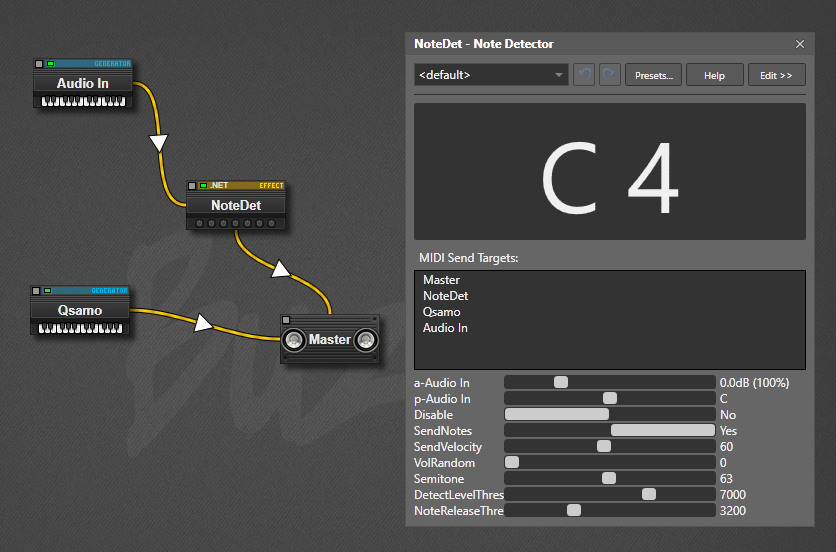Click the undo arrow in NoteDet window
This screenshot has width=836, height=552.
pos(583,75)
